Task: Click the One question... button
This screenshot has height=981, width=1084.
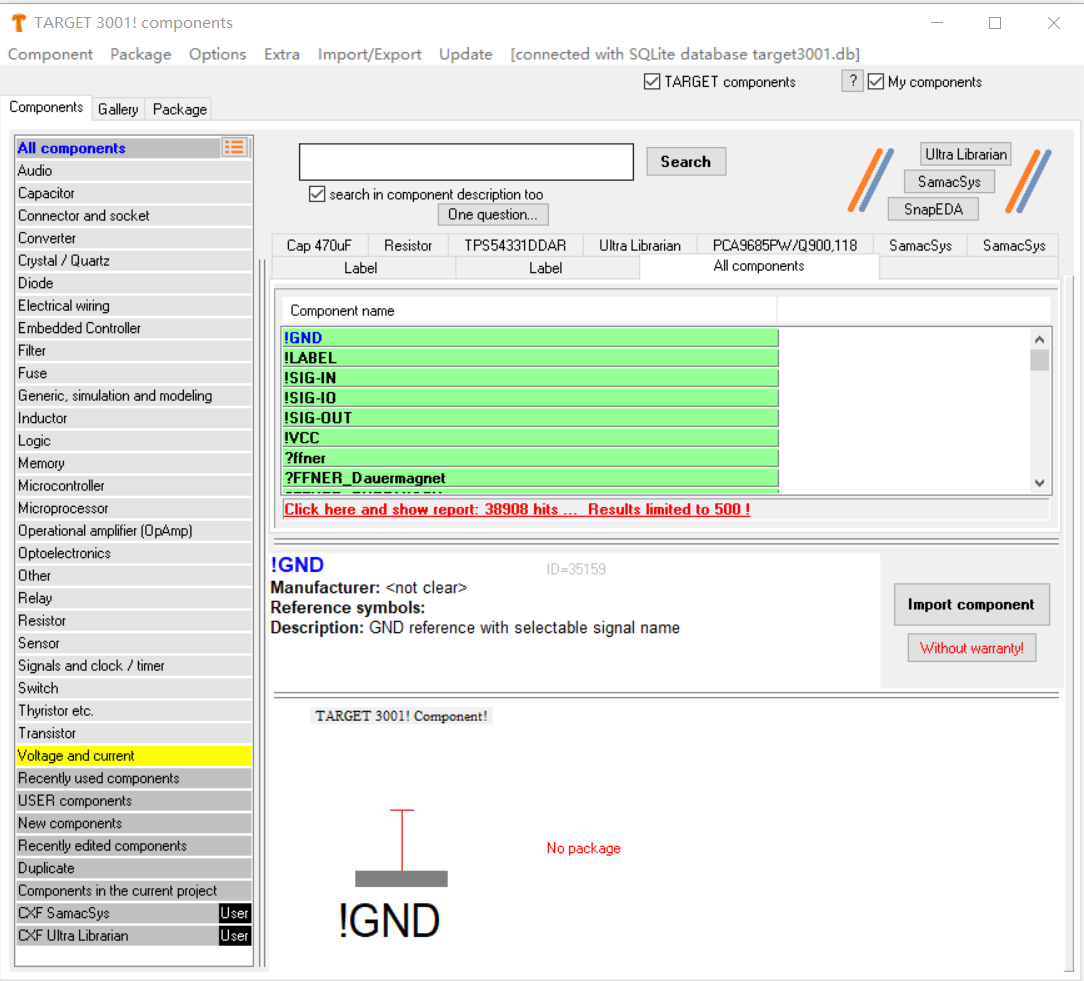Action: [492, 214]
